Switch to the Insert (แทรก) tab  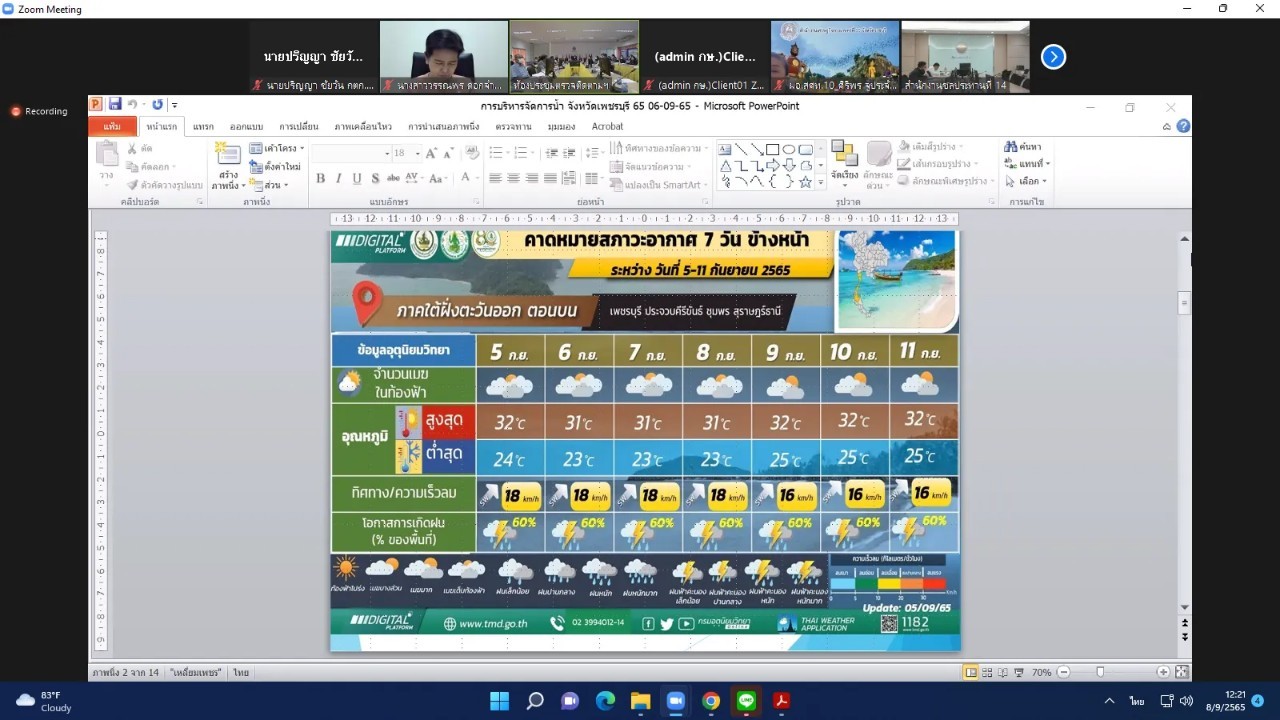(x=203, y=127)
